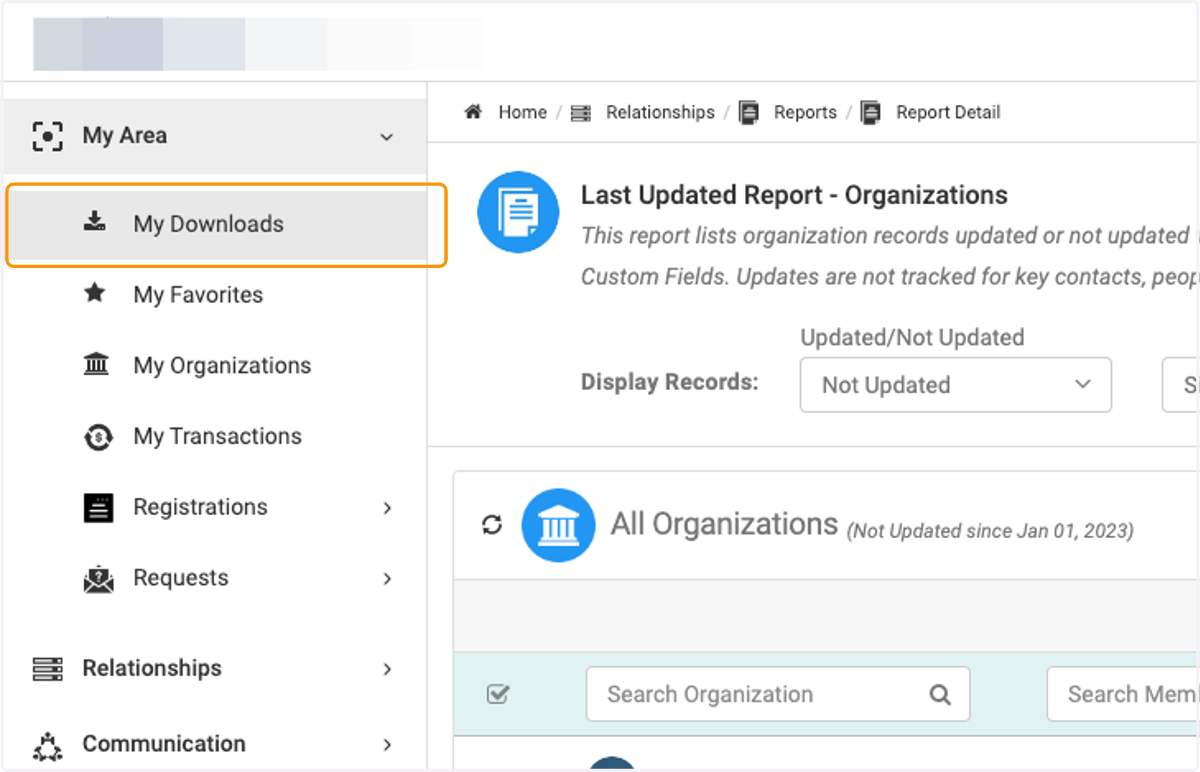Click the Communication sidebar heading
1200x772 pixels.
click(x=164, y=744)
